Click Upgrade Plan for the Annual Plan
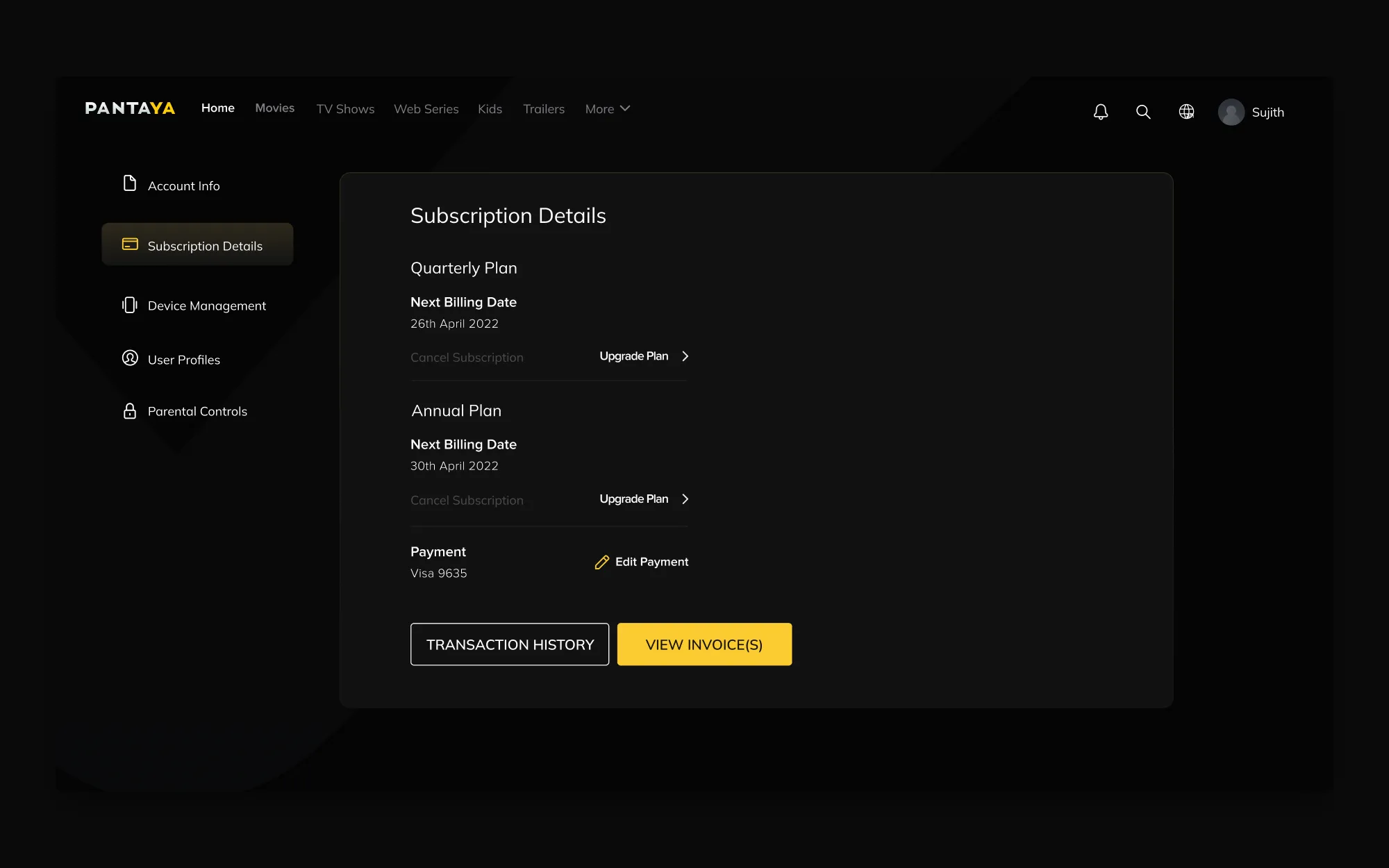Viewport: 1389px width, 868px height. [x=634, y=499]
